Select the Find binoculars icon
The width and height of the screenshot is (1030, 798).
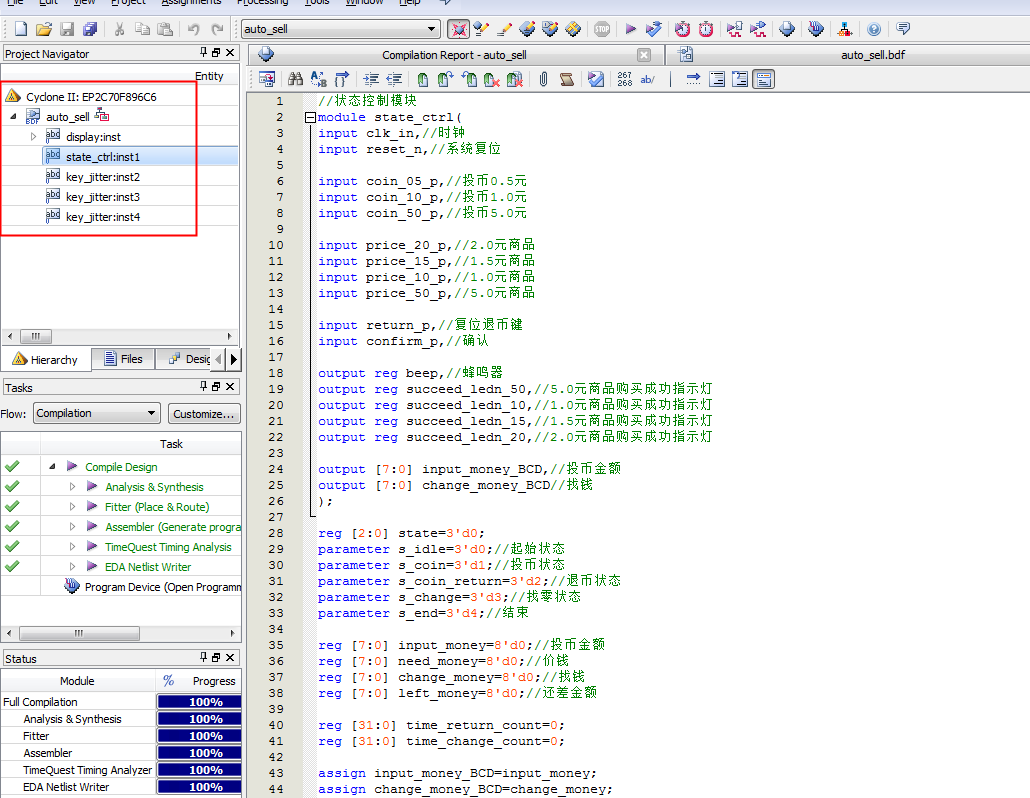coord(295,77)
